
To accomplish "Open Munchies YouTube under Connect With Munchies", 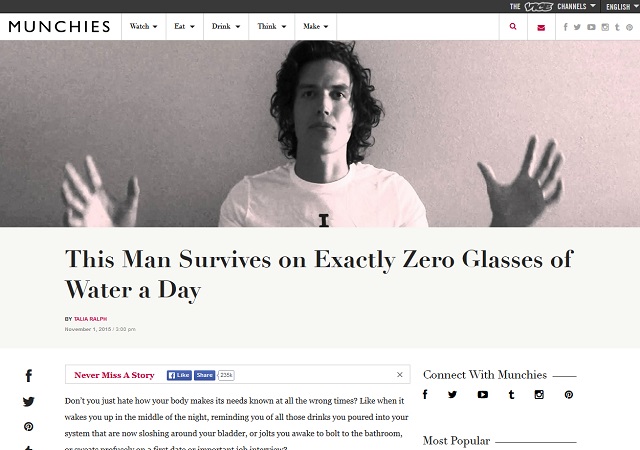I will click(x=482, y=394).
